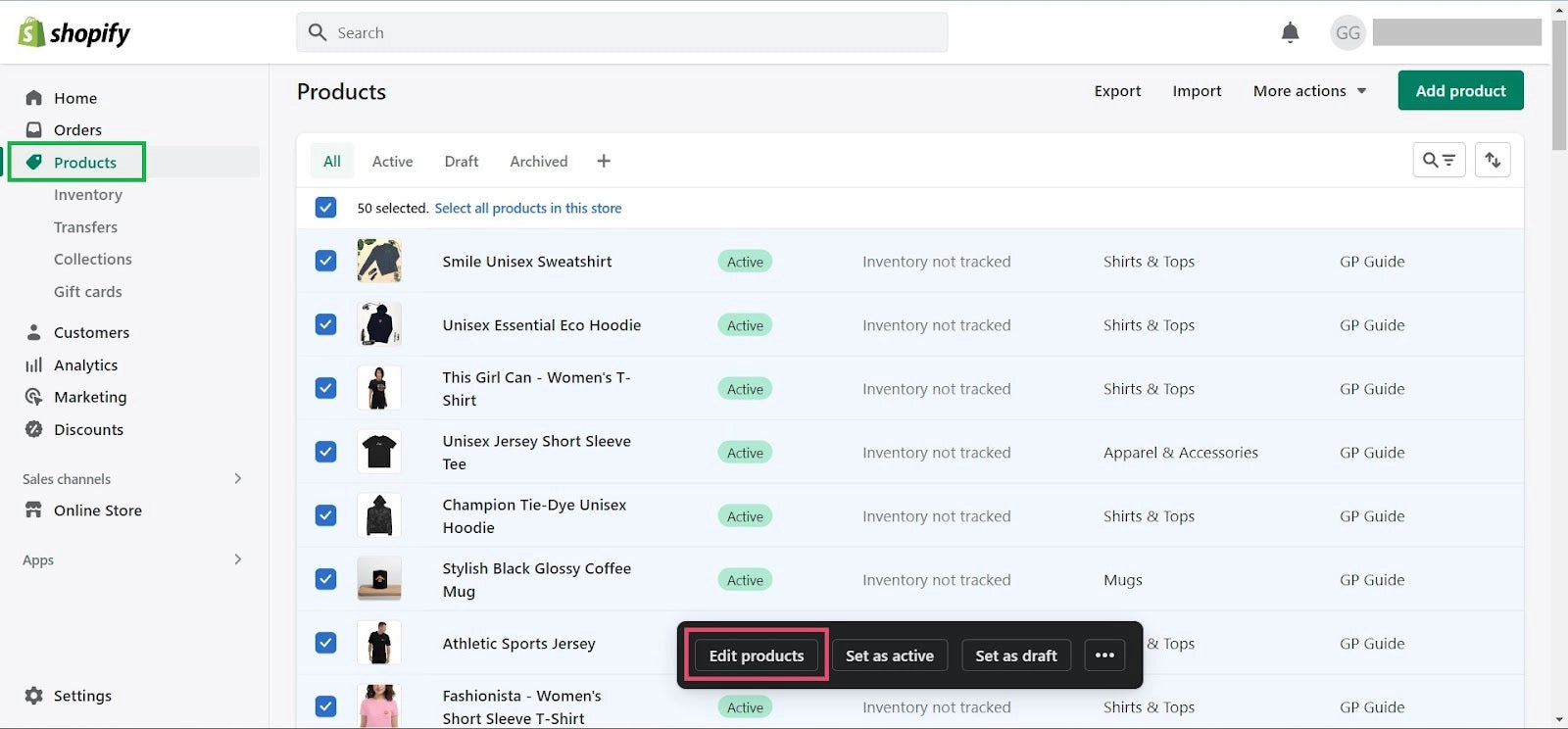The image size is (1568, 729).
Task: Open Gift cards in sidebar
Action: (x=88, y=292)
